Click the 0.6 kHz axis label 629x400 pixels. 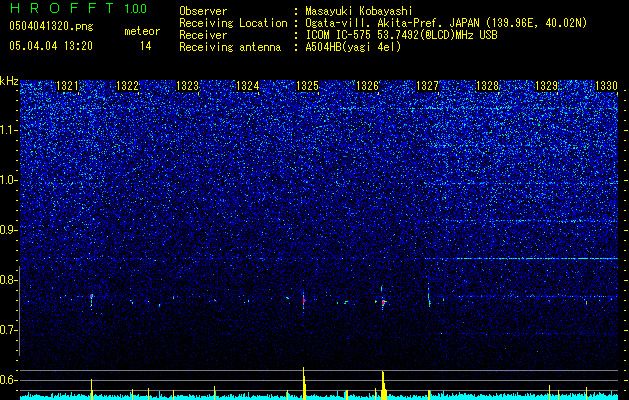click(x=9, y=380)
